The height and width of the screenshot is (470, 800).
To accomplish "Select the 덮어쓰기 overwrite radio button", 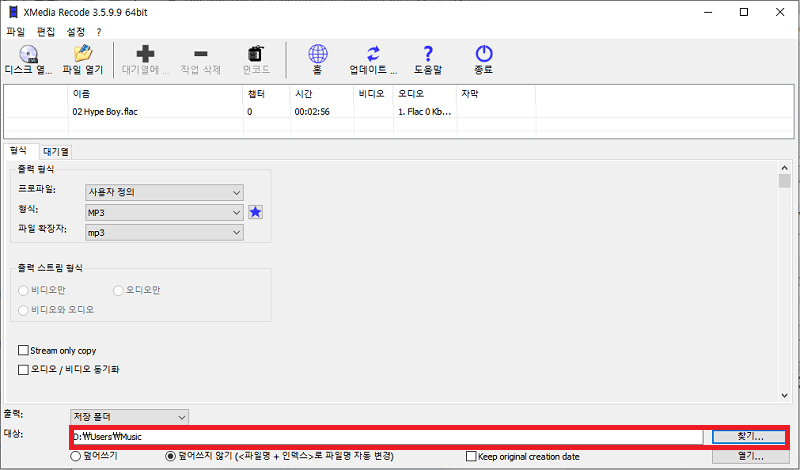I will pyautogui.click(x=76, y=456).
